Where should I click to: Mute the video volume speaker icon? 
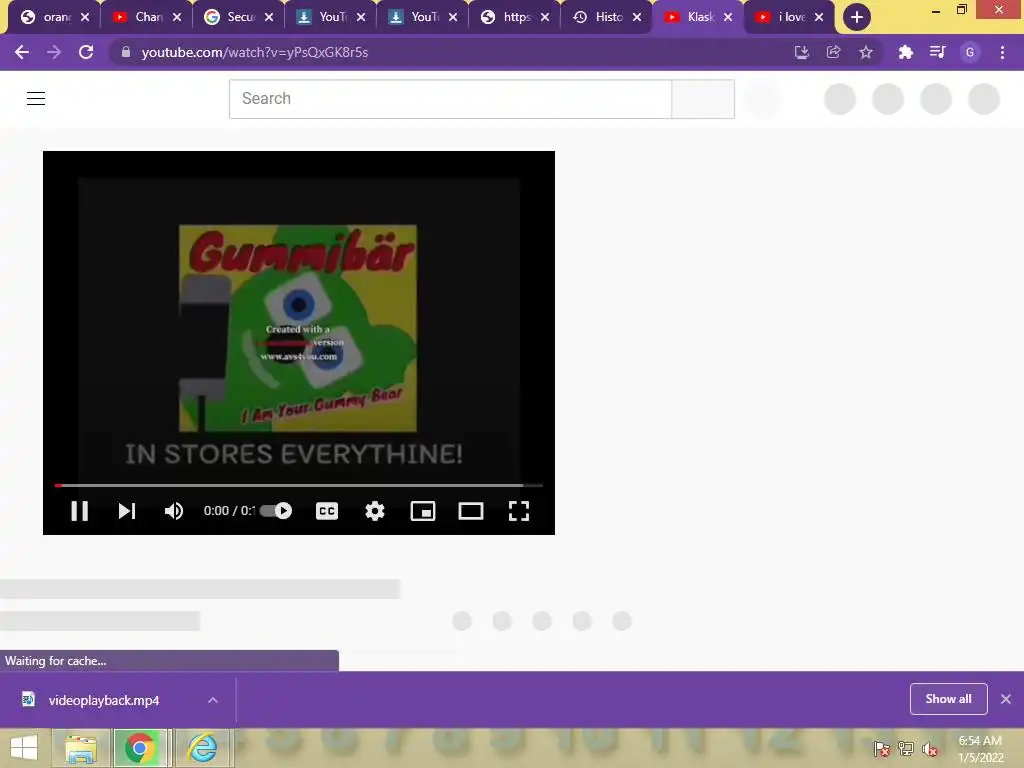click(174, 511)
